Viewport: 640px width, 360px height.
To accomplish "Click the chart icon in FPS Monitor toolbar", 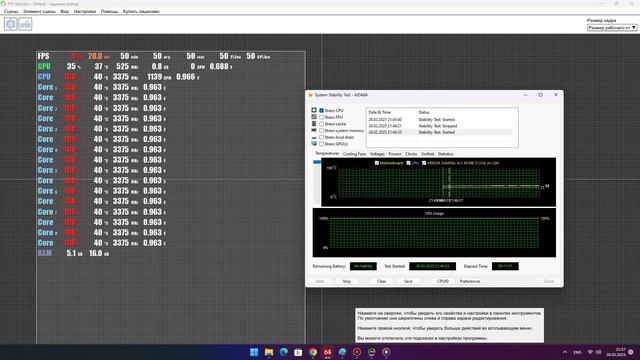I will [x=25, y=24].
